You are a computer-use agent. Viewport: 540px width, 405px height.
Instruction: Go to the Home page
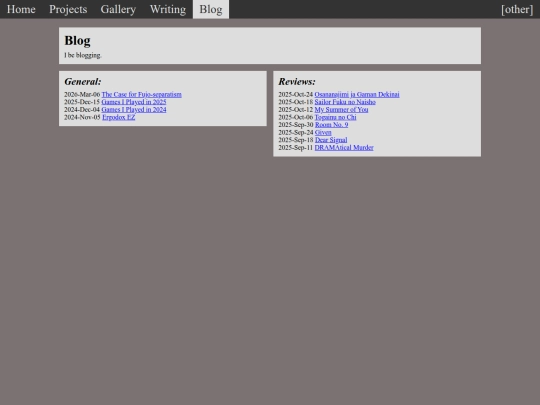21,9
